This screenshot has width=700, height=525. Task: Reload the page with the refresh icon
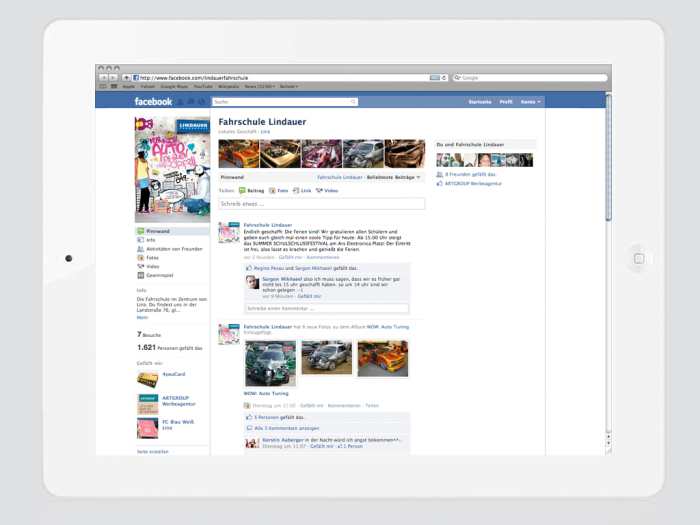pyautogui.click(x=444, y=78)
